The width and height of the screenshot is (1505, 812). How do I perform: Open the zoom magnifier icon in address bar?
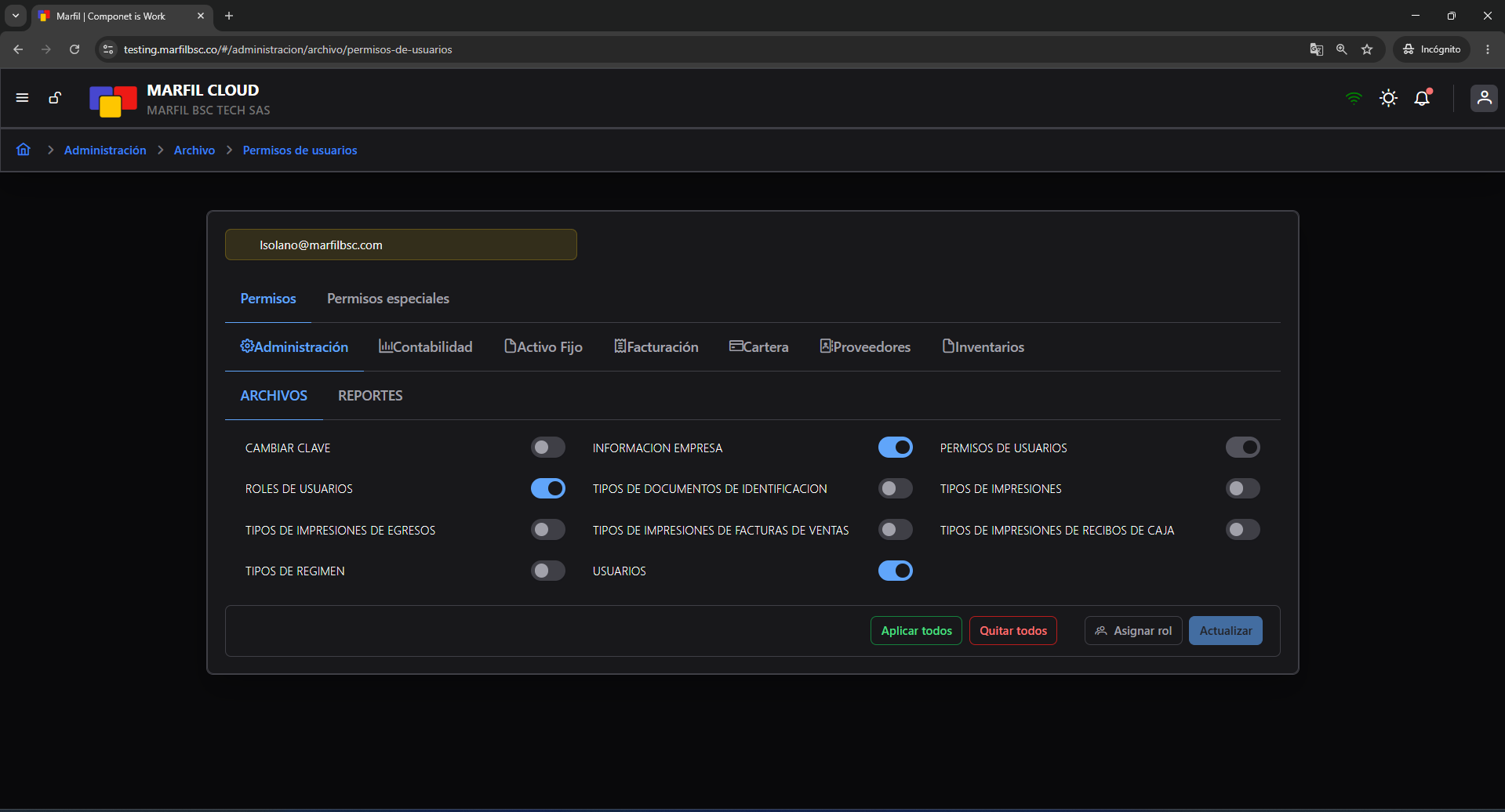pyautogui.click(x=1342, y=49)
